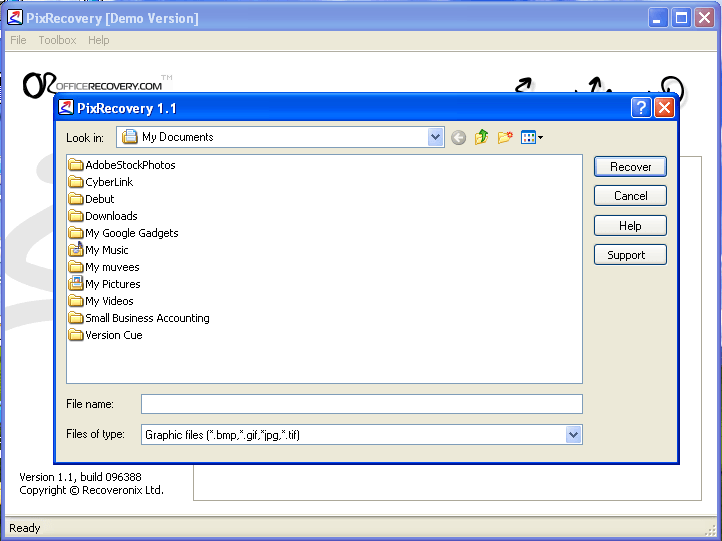Click the PixRecovery 1.1 dialog title icon
Image resolution: width=722 pixels, height=541 pixels.
click(x=66, y=108)
